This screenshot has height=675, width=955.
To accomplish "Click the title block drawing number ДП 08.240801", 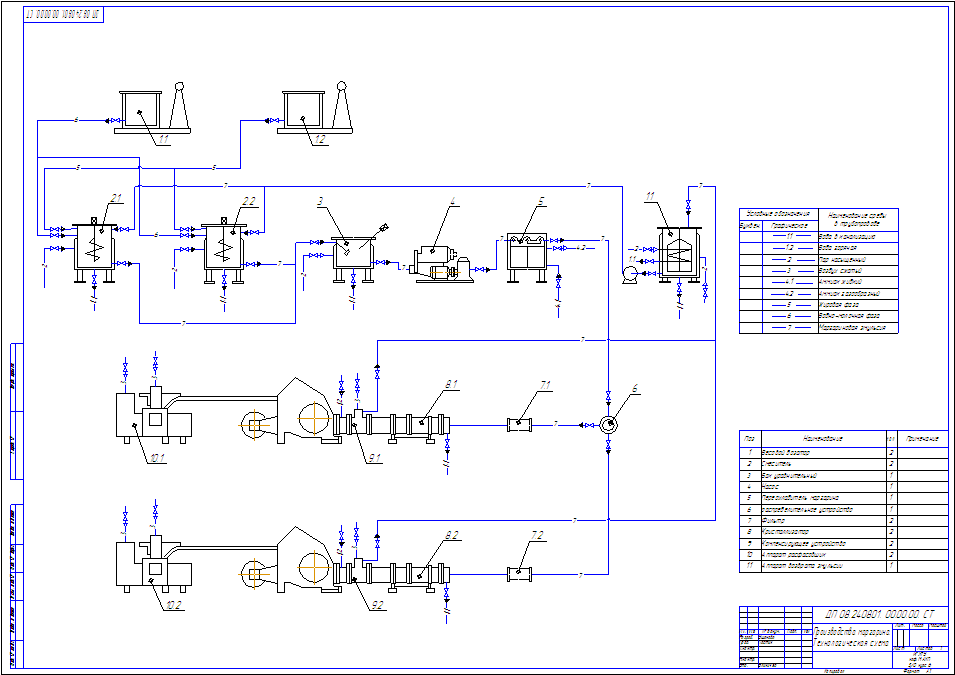I will (x=879, y=615).
